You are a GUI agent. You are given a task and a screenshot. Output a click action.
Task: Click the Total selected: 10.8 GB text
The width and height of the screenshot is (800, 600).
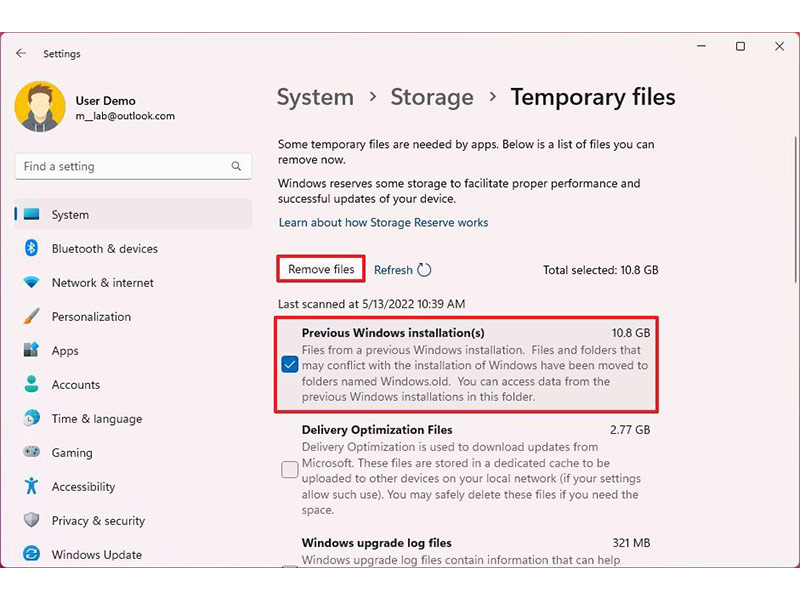coord(601,270)
